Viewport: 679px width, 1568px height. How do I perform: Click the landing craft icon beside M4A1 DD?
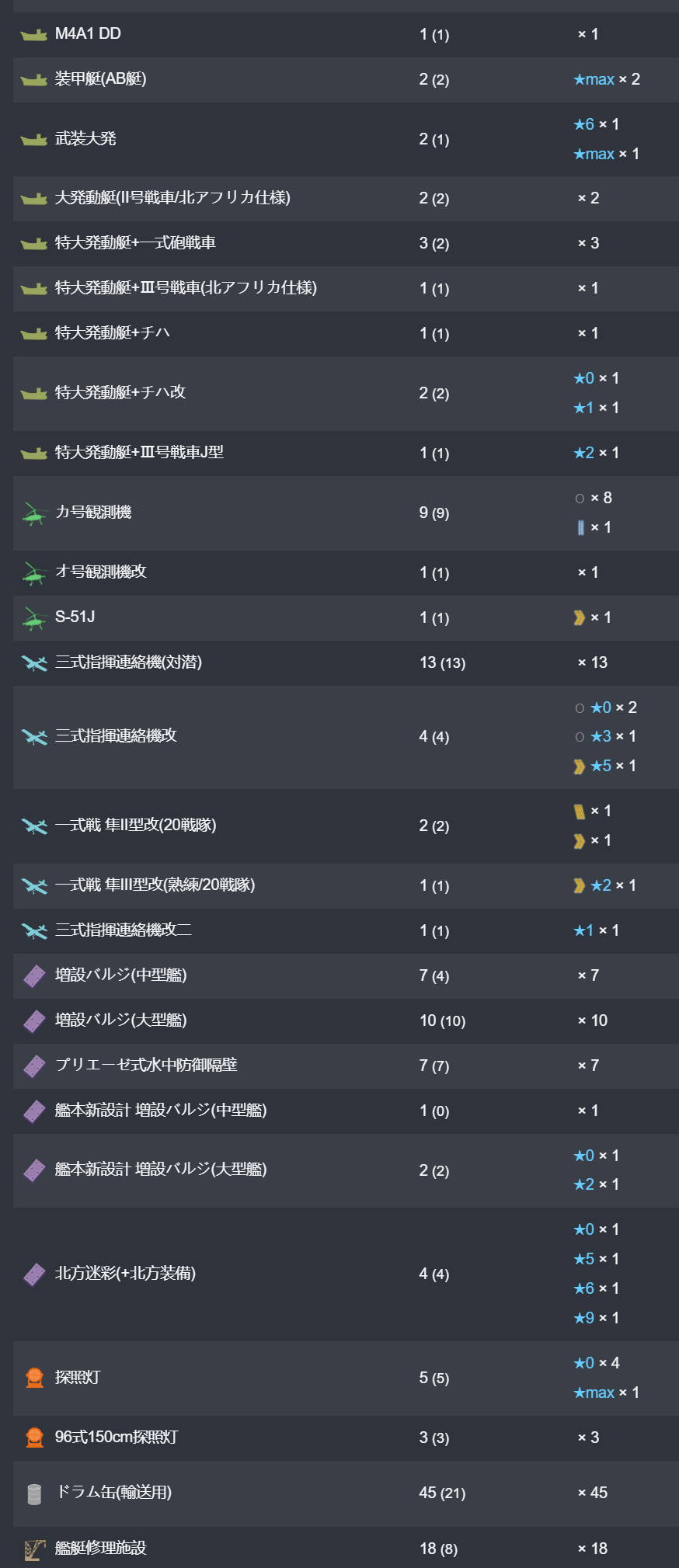tap(34, 35)
